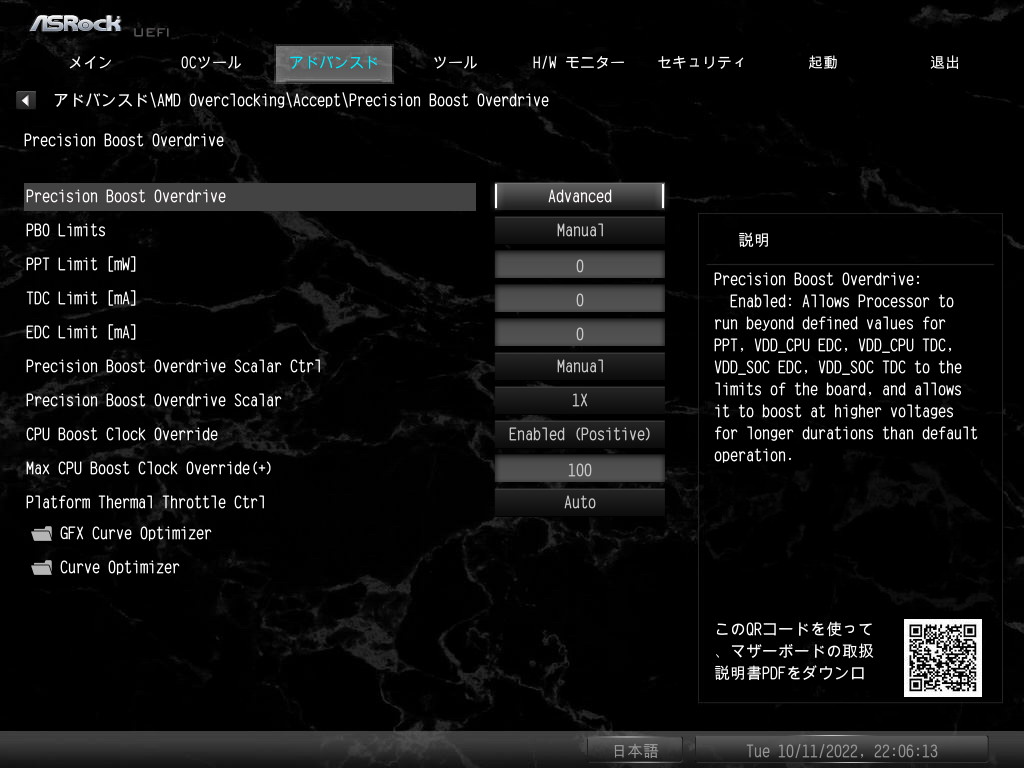This screenshot has width=1024, height=768.
Task: Switch to the OCツール tab
Action: pyautogui.click(x=211, y=63)
